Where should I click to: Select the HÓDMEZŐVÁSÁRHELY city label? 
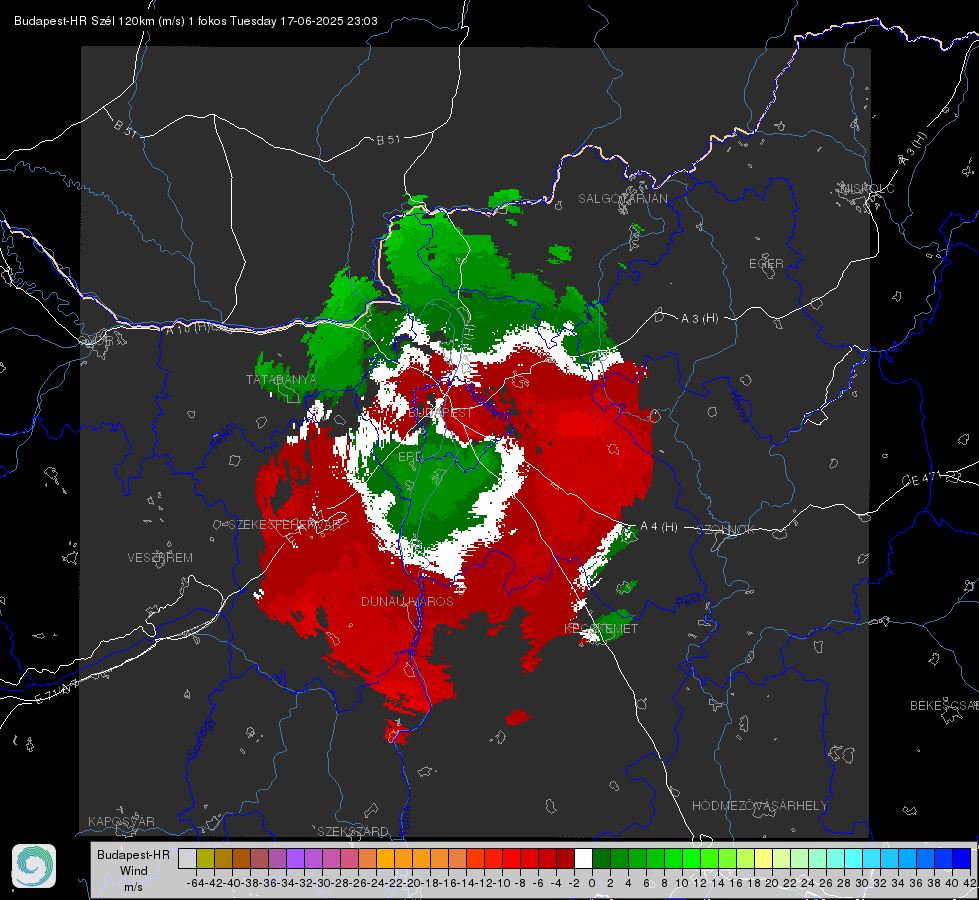pyautogui.click(x=759, y=806)
